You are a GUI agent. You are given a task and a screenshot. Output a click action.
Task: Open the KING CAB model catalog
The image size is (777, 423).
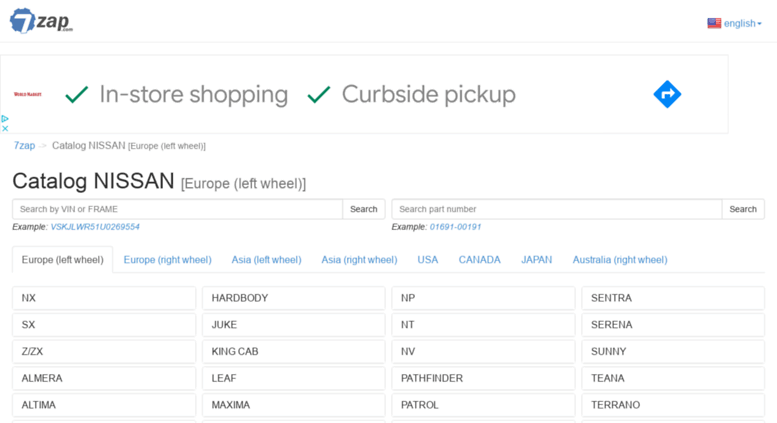(294, 352)
